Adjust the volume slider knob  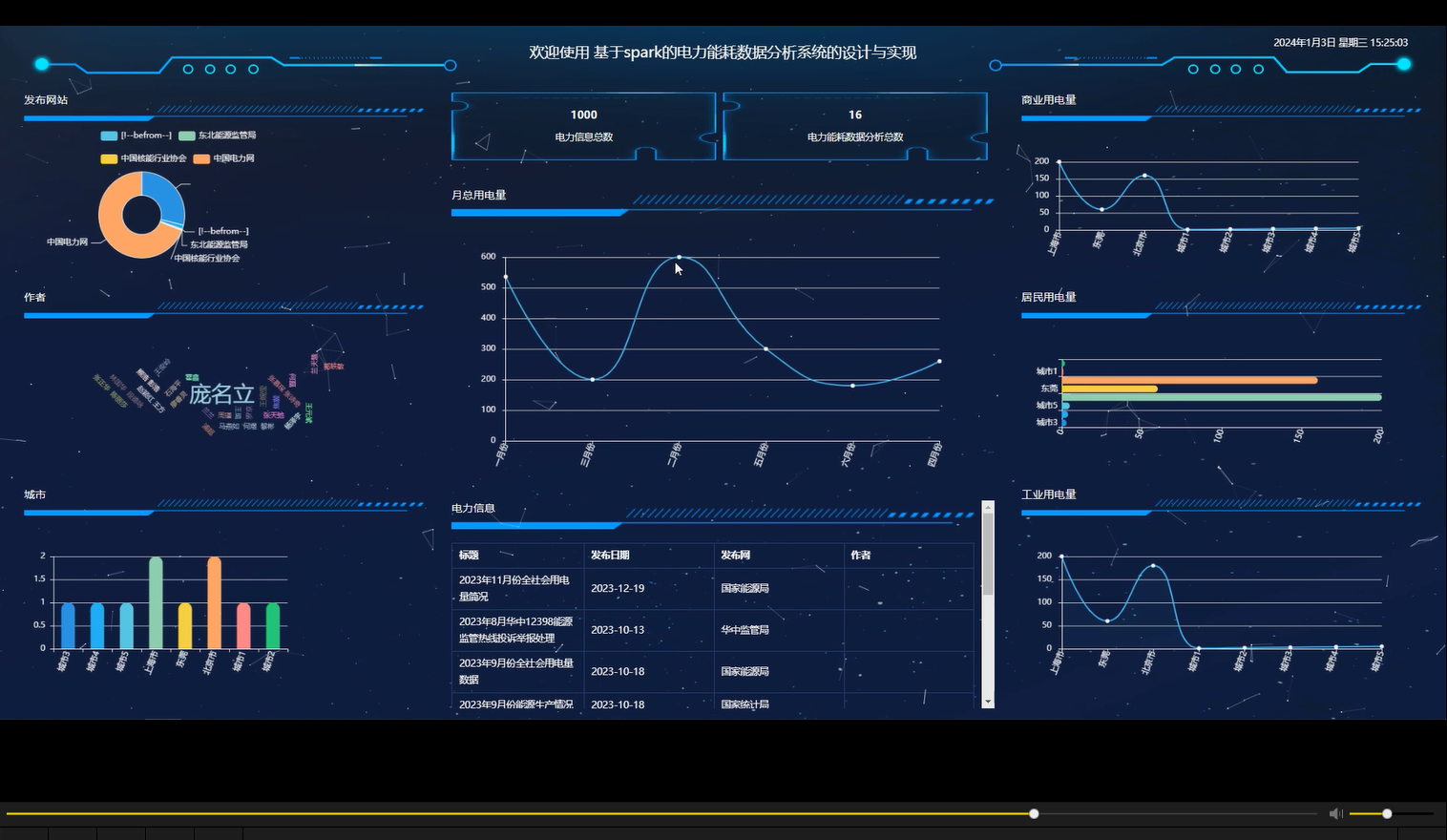[1387, 813]
